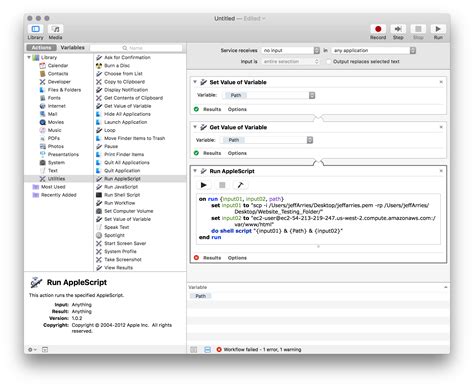The height and width of the screenshot is (388, 474).
Task: Select Contacts category icon
Action: [x=42, y=74]
